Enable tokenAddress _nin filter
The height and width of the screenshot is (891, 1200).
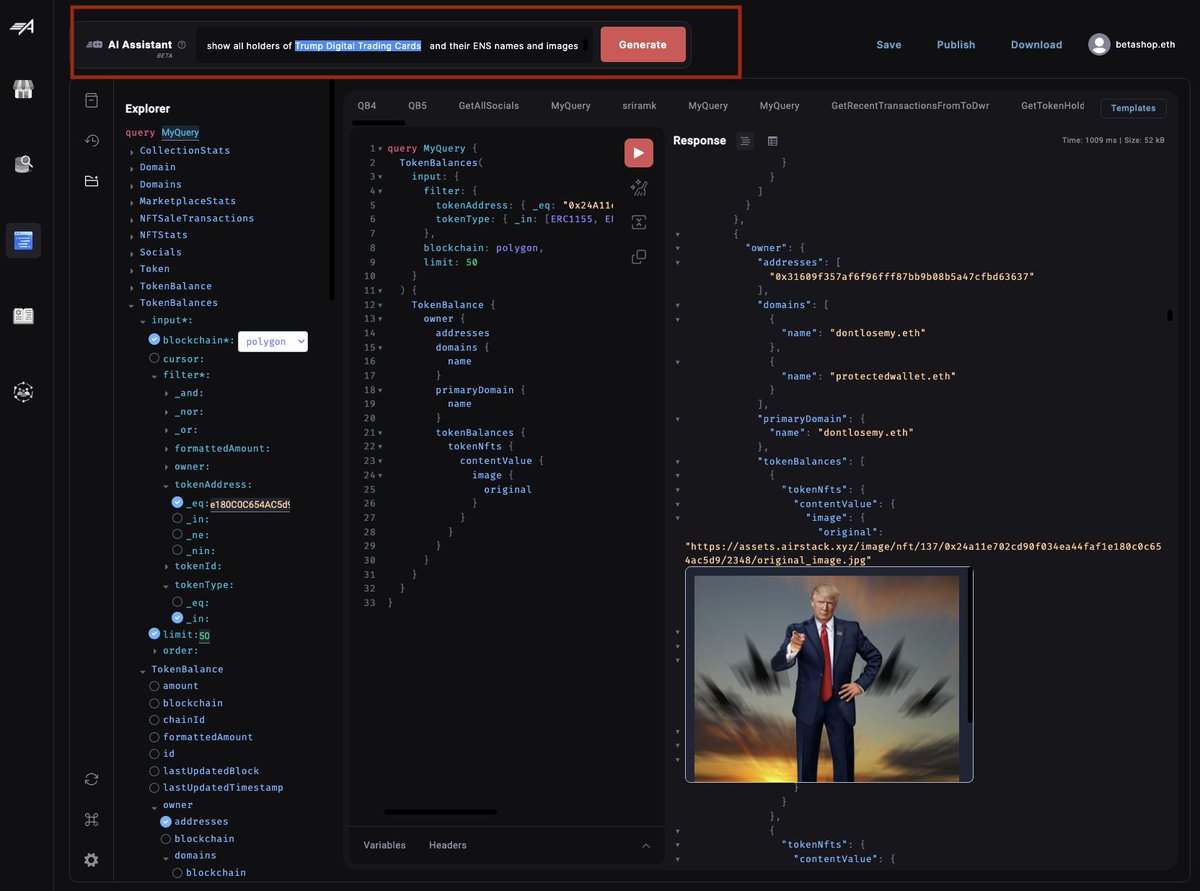click(x=178, y=550)
